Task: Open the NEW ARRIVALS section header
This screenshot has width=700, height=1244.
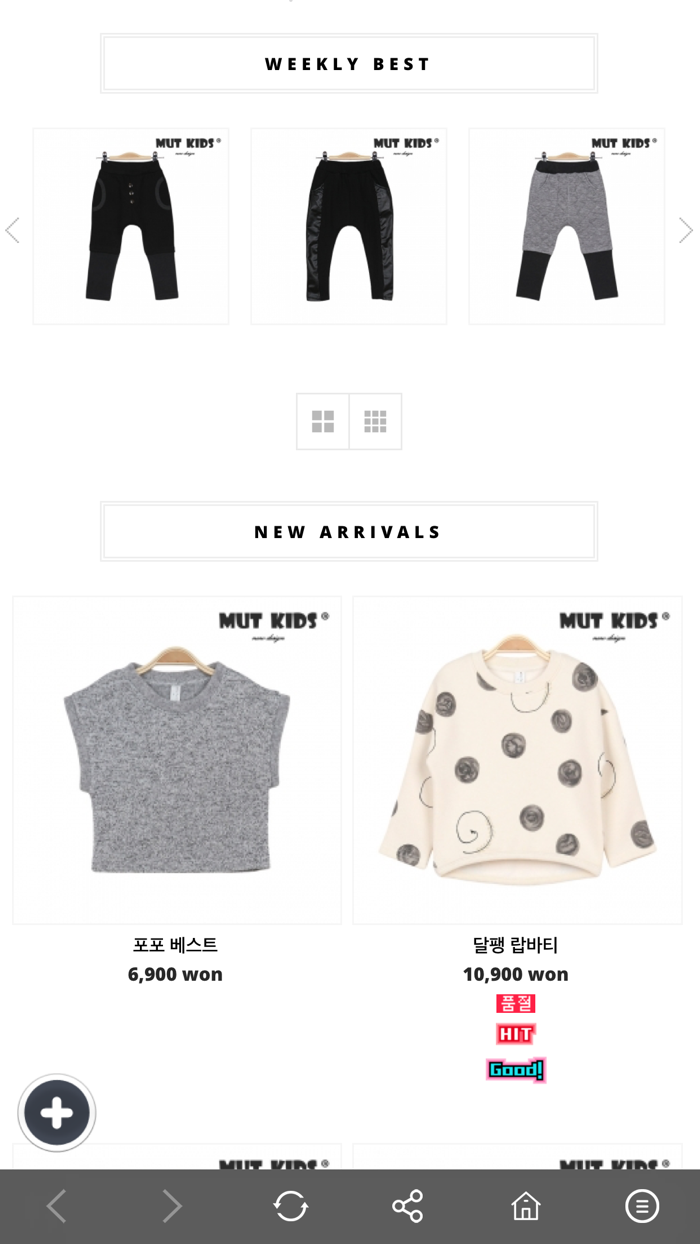Action: click(349, 532)
